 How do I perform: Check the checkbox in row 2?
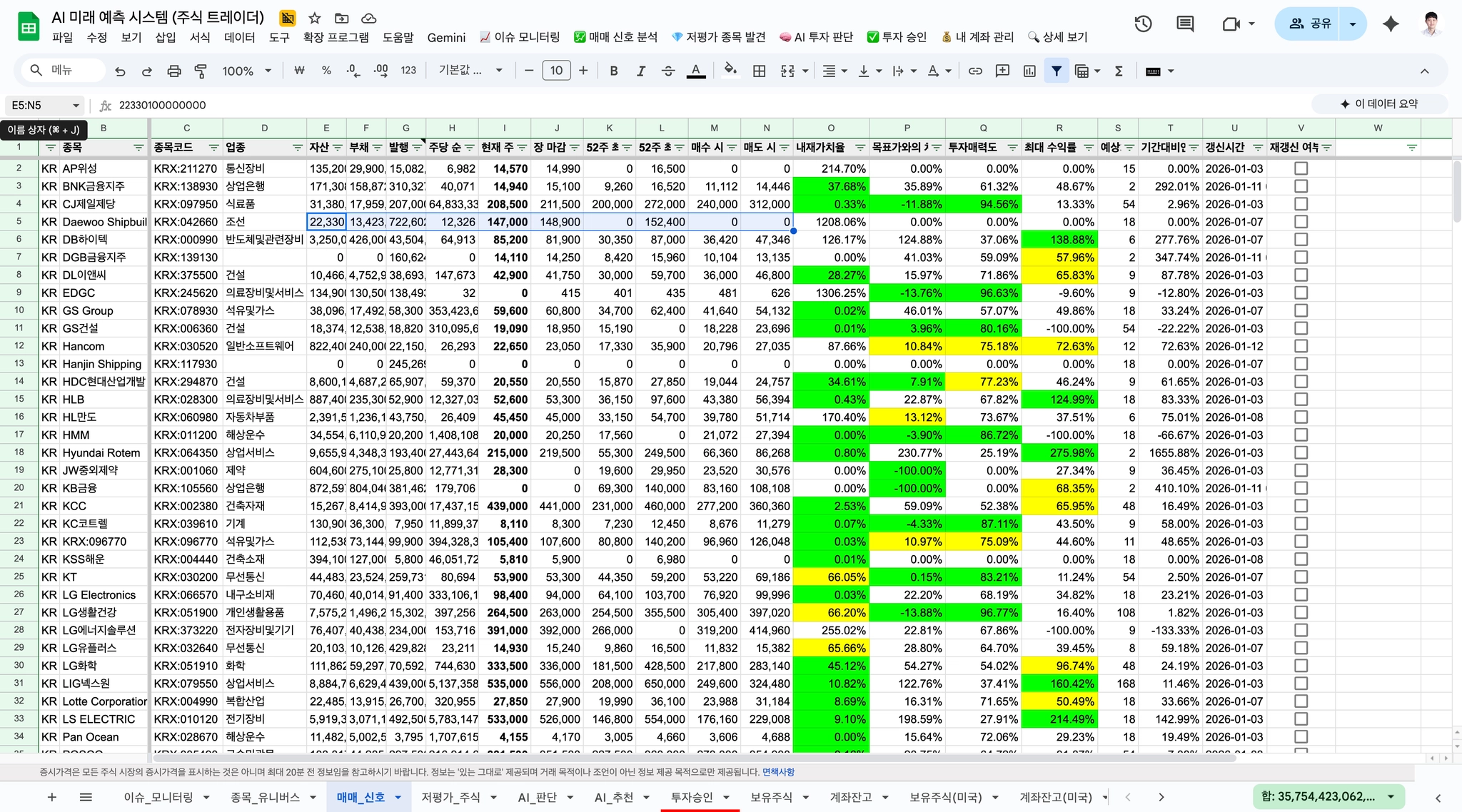click(x=1301, y=168)
